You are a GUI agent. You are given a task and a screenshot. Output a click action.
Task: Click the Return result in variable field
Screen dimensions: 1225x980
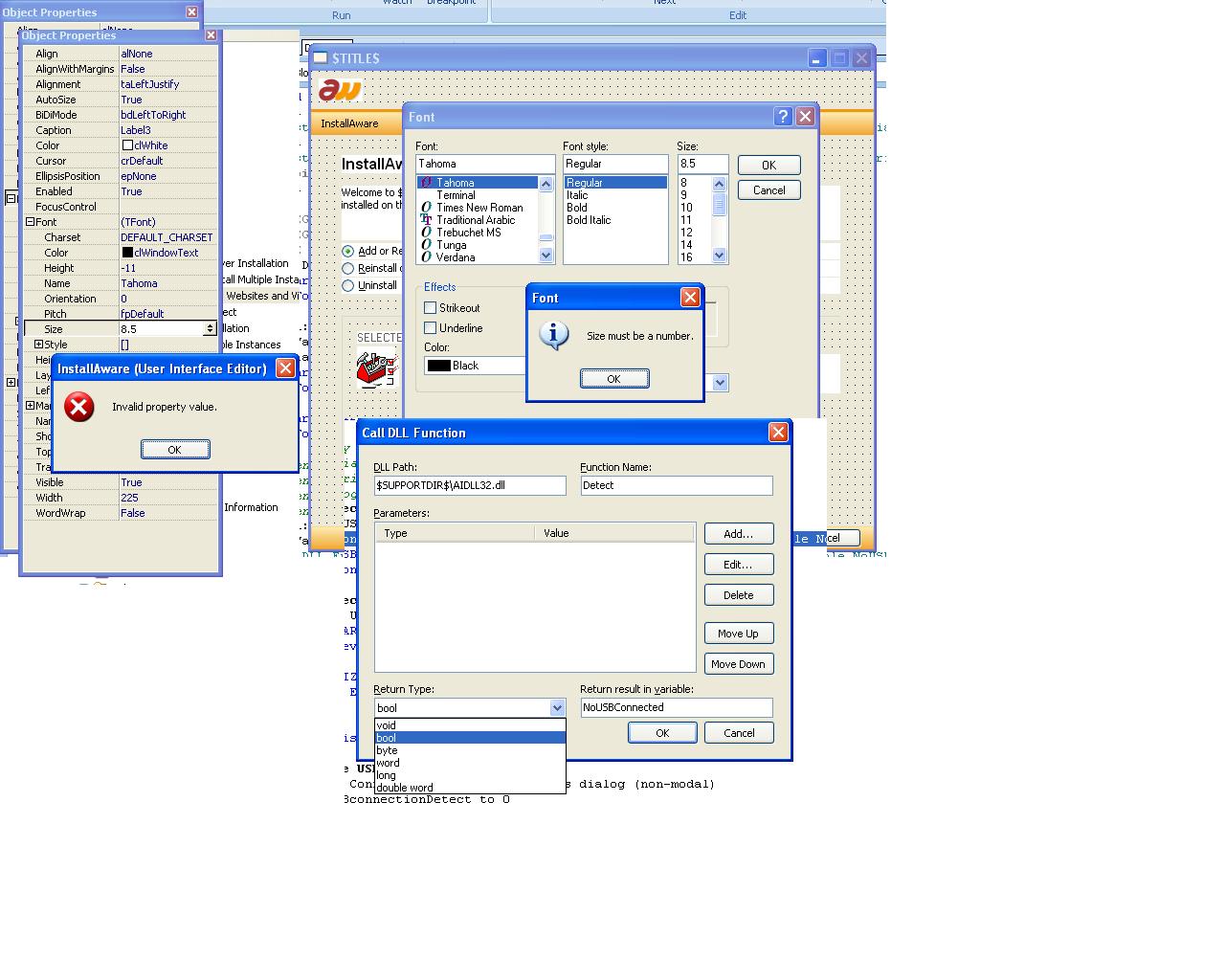click(x=677, y=707)
